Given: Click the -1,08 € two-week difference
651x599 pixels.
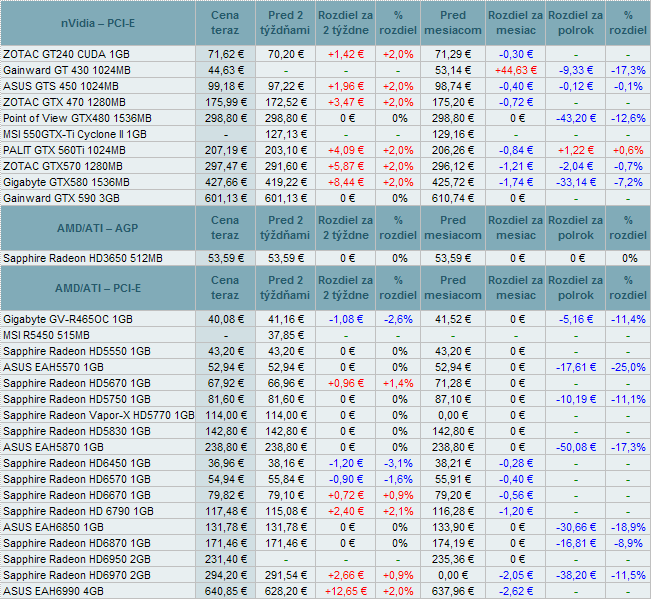Looking at the screenshot, I should tap(346, 319).
